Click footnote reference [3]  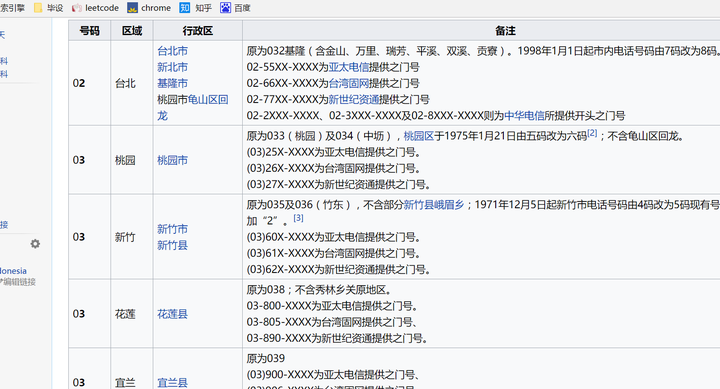click(x=298, y=218)
